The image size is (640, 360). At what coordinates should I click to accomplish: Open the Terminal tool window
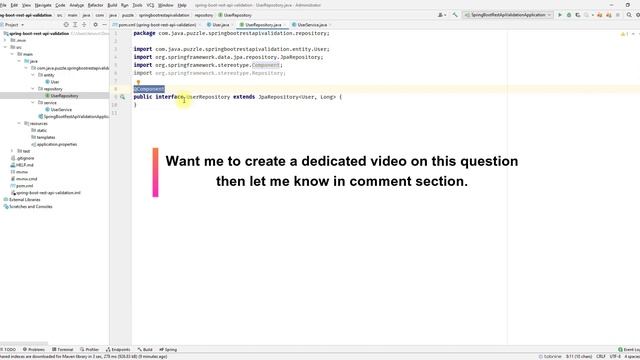[x=63, y=350]
